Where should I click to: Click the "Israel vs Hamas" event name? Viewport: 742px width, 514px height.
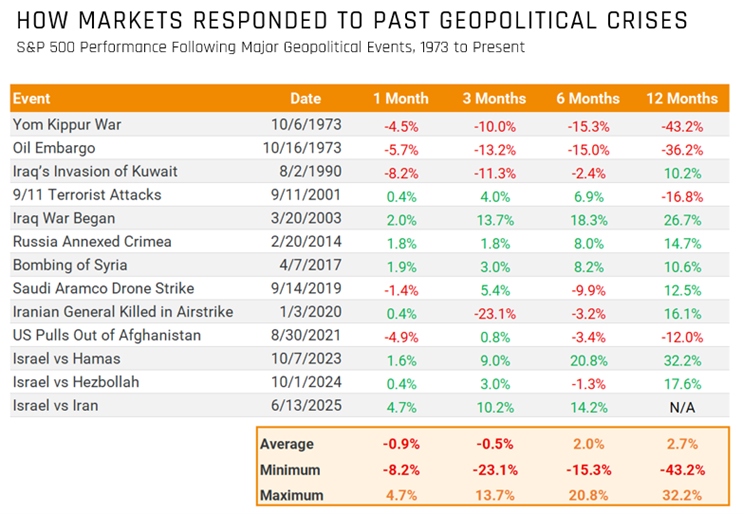click(x=65, y=359)
